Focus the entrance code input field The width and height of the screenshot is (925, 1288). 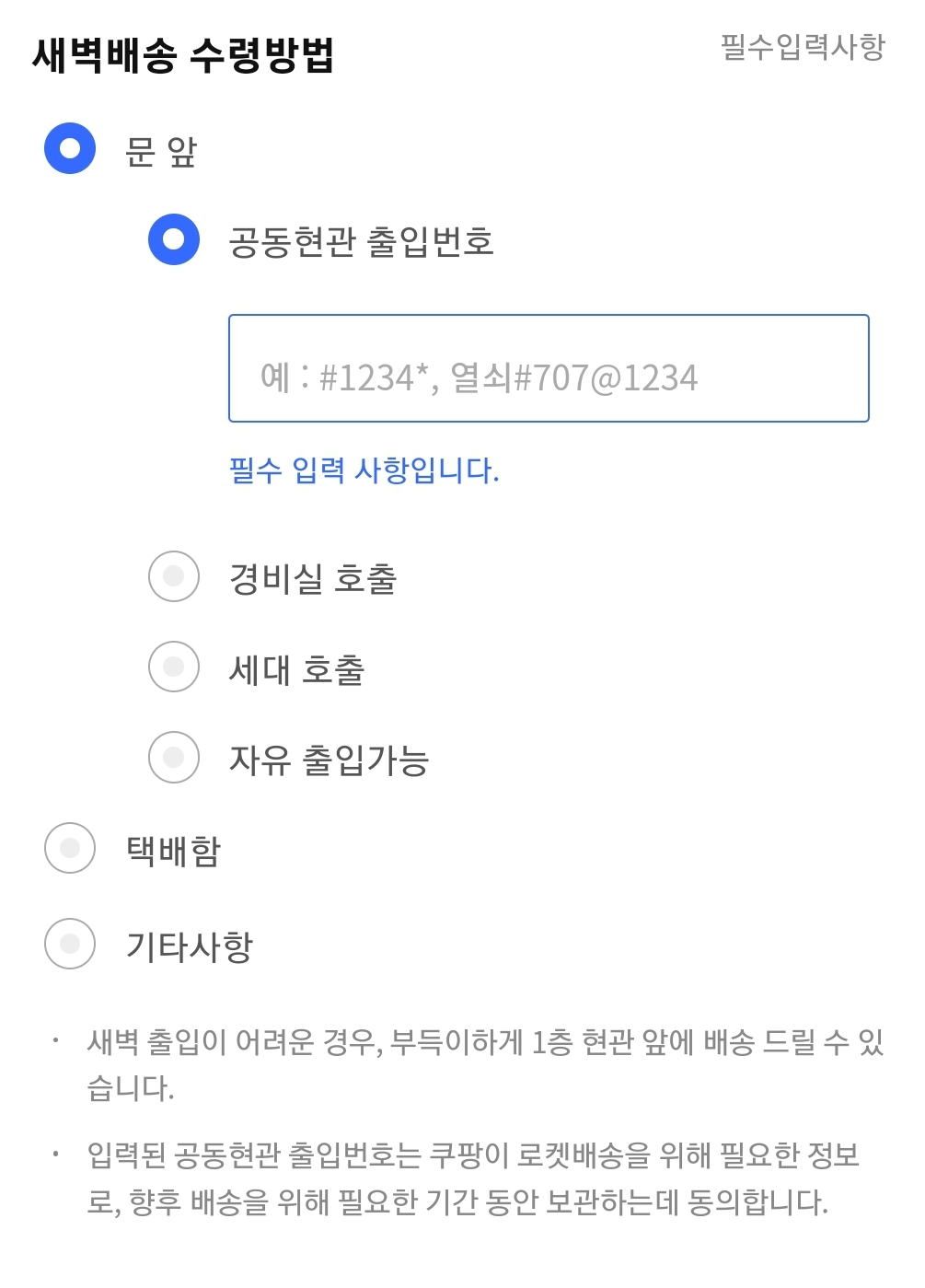coord(549,368)
